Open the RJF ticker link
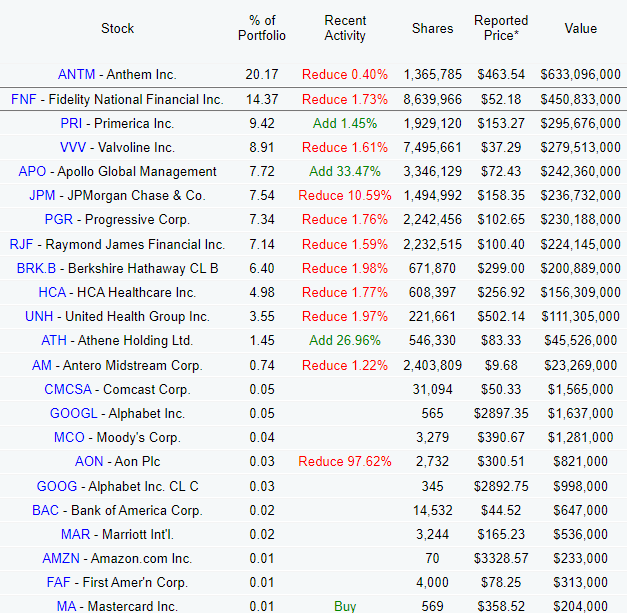 (x=21, y=244)
